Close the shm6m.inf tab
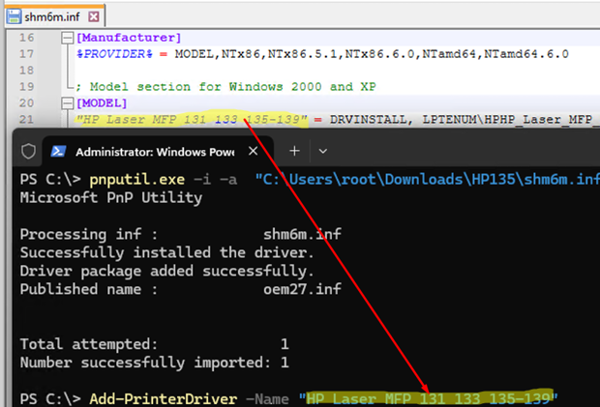The width and height of the screenshot is (600, 407). tap(94, 16)
